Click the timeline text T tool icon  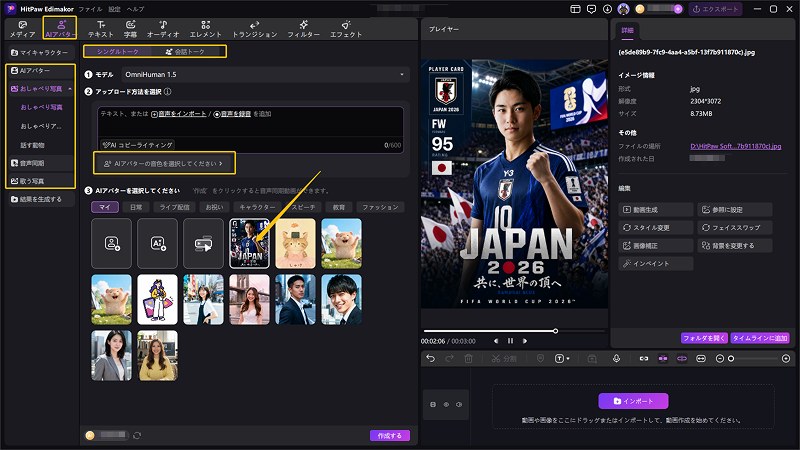pos(559,359)
